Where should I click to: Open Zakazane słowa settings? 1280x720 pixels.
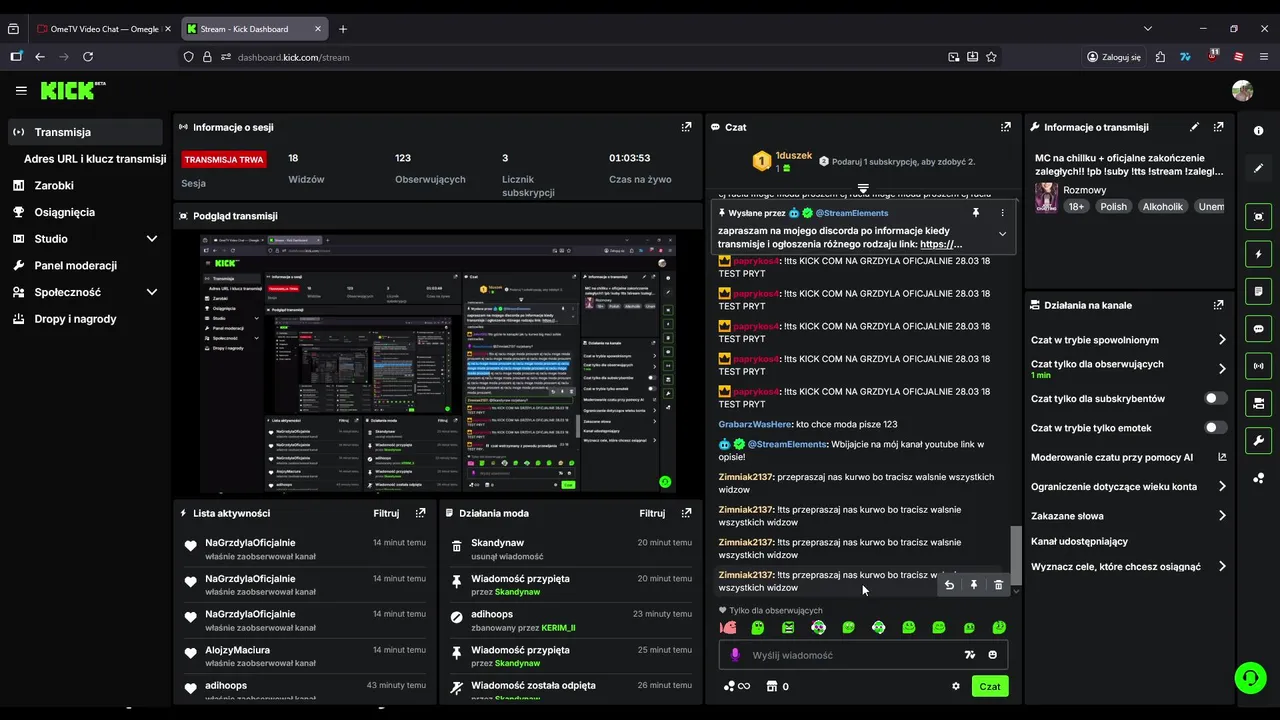1128,516
